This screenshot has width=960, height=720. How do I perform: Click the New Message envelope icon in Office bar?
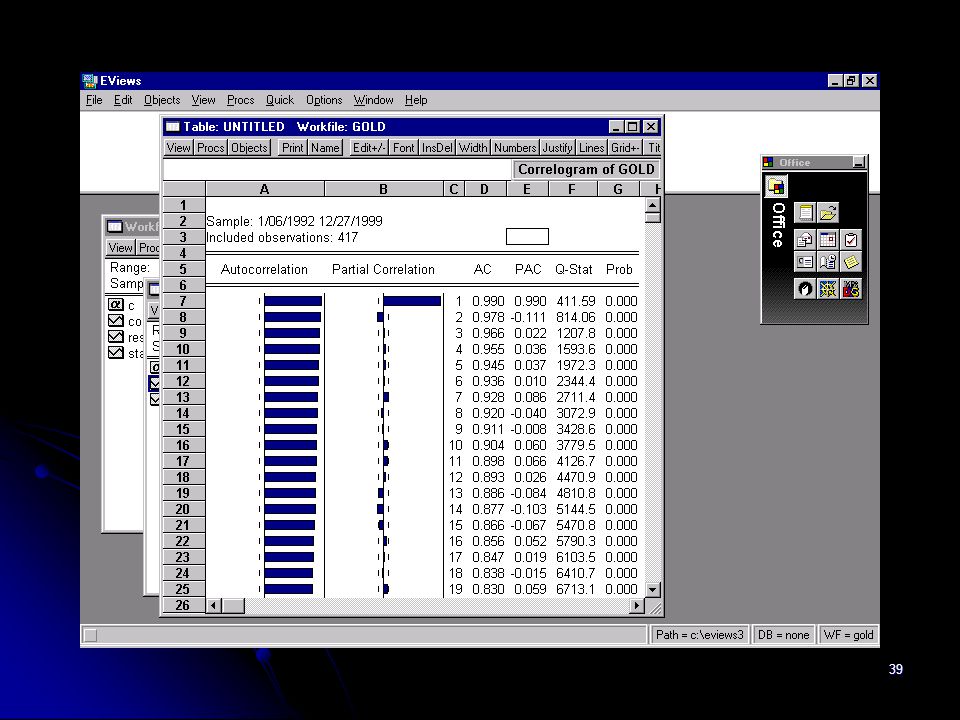click(805, 239)
